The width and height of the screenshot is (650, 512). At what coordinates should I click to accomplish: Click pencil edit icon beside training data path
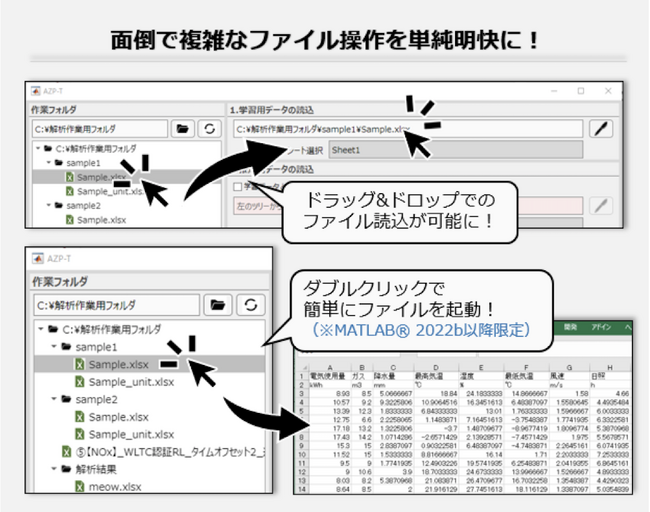(x=600, y=129)
